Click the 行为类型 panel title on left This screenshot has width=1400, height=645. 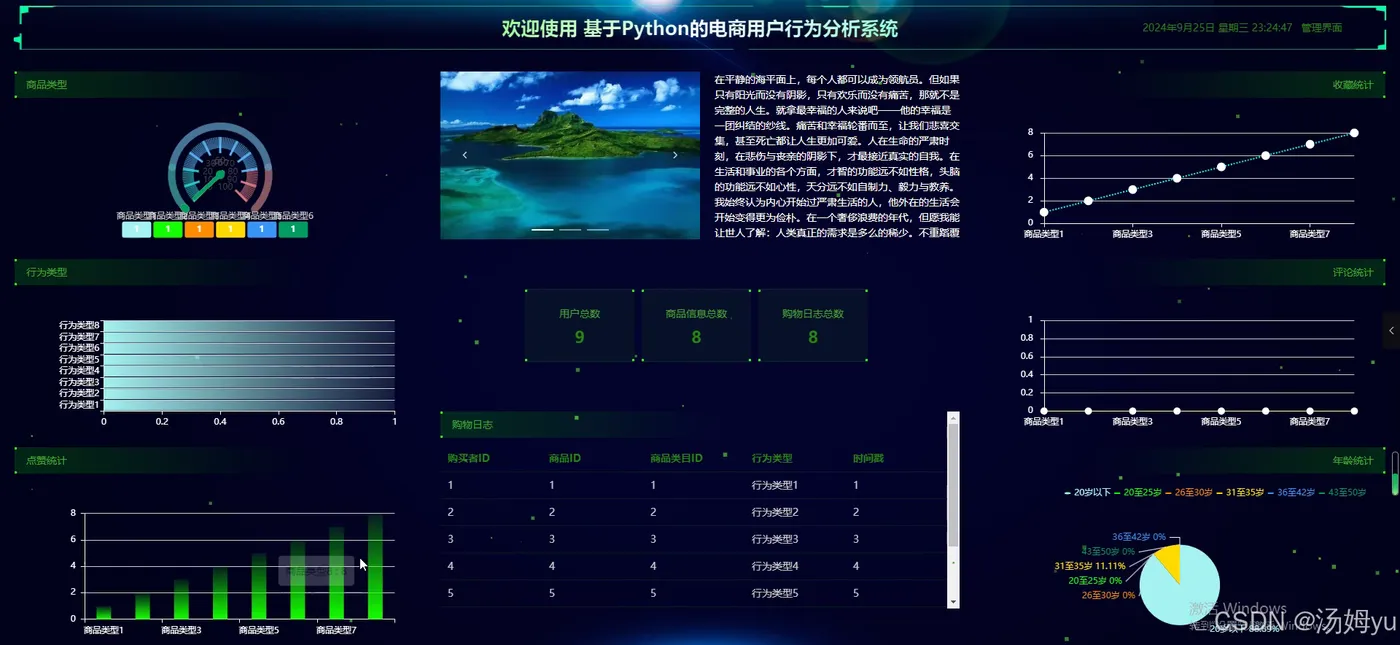pyautogui.click(x=46, y=272)
